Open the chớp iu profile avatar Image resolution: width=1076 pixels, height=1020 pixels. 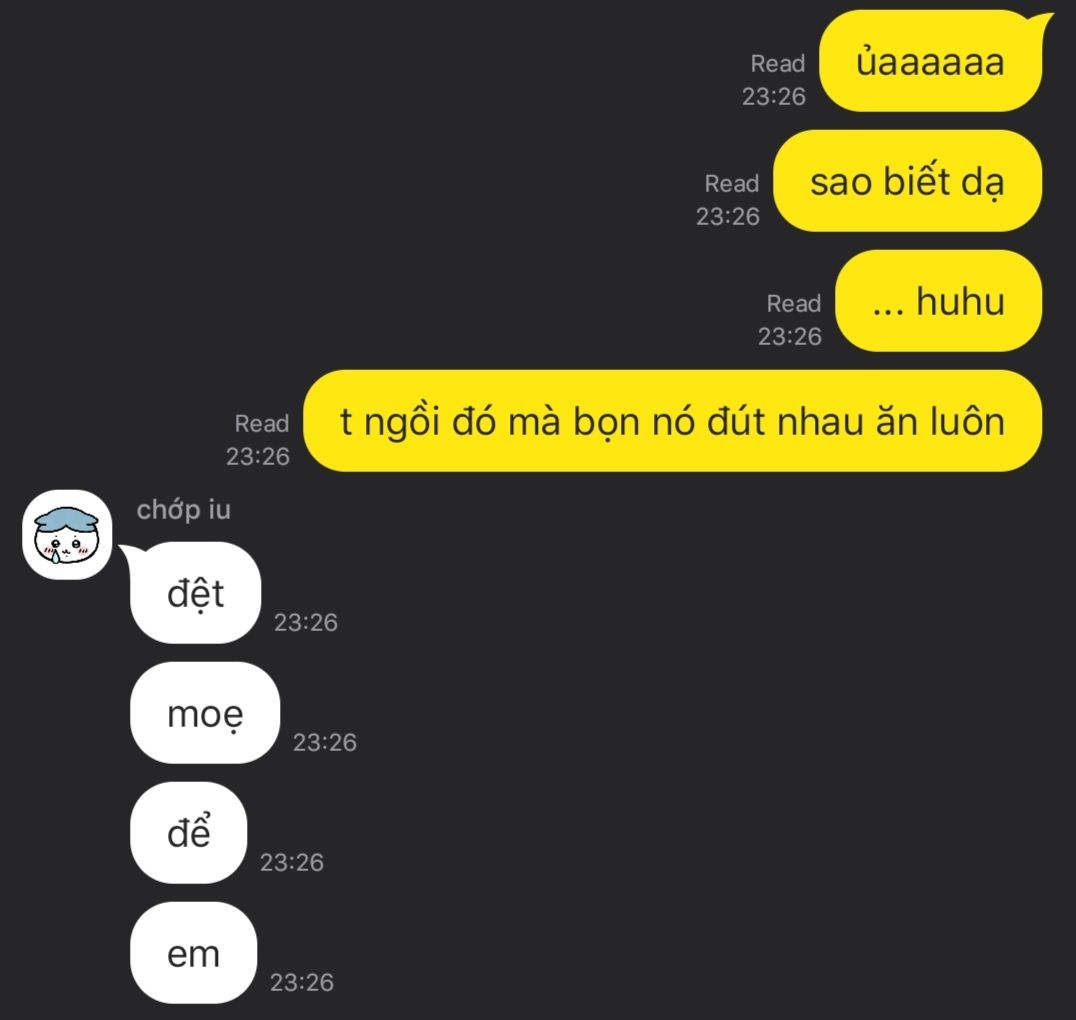coord(67,535)
